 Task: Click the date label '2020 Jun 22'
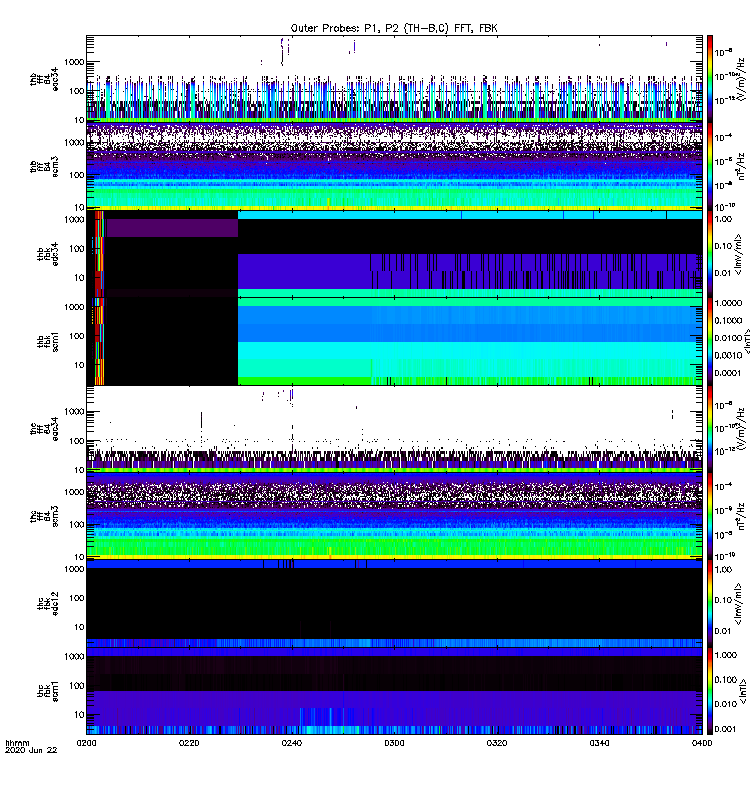tap(31, 751)
